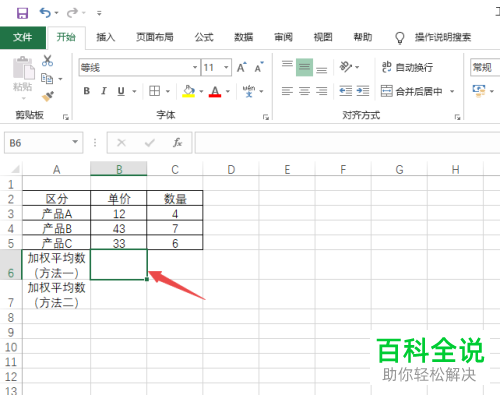Click the Borders icon

click(154, 91)
